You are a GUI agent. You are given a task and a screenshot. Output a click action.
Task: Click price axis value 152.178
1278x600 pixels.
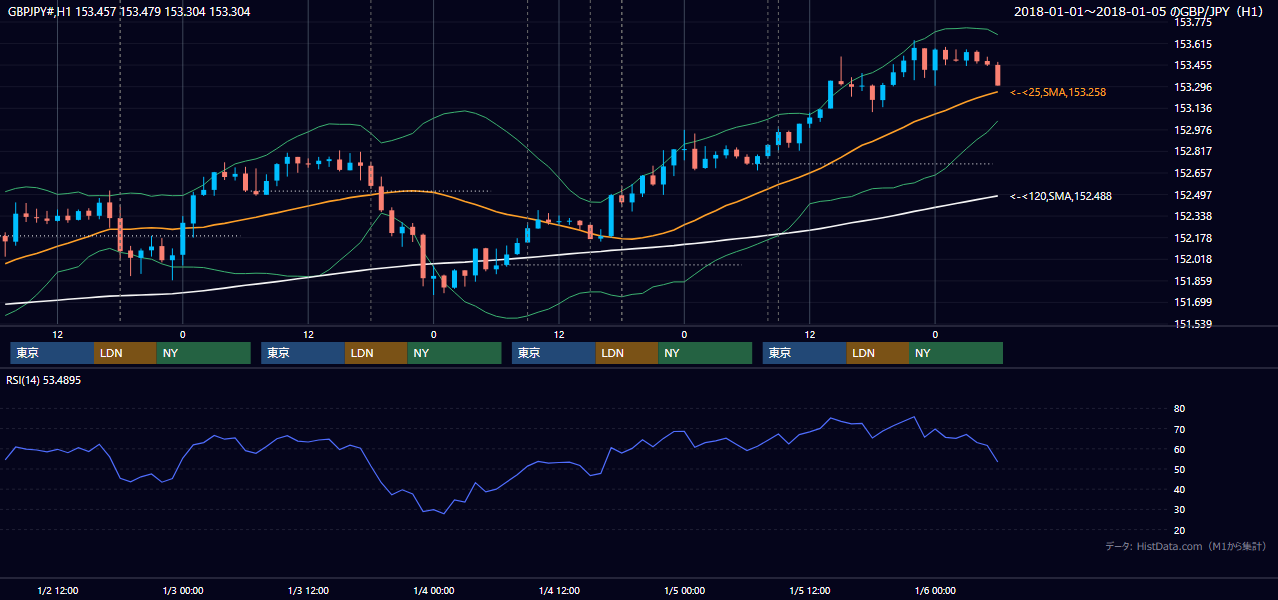[x=1193, y=238]
